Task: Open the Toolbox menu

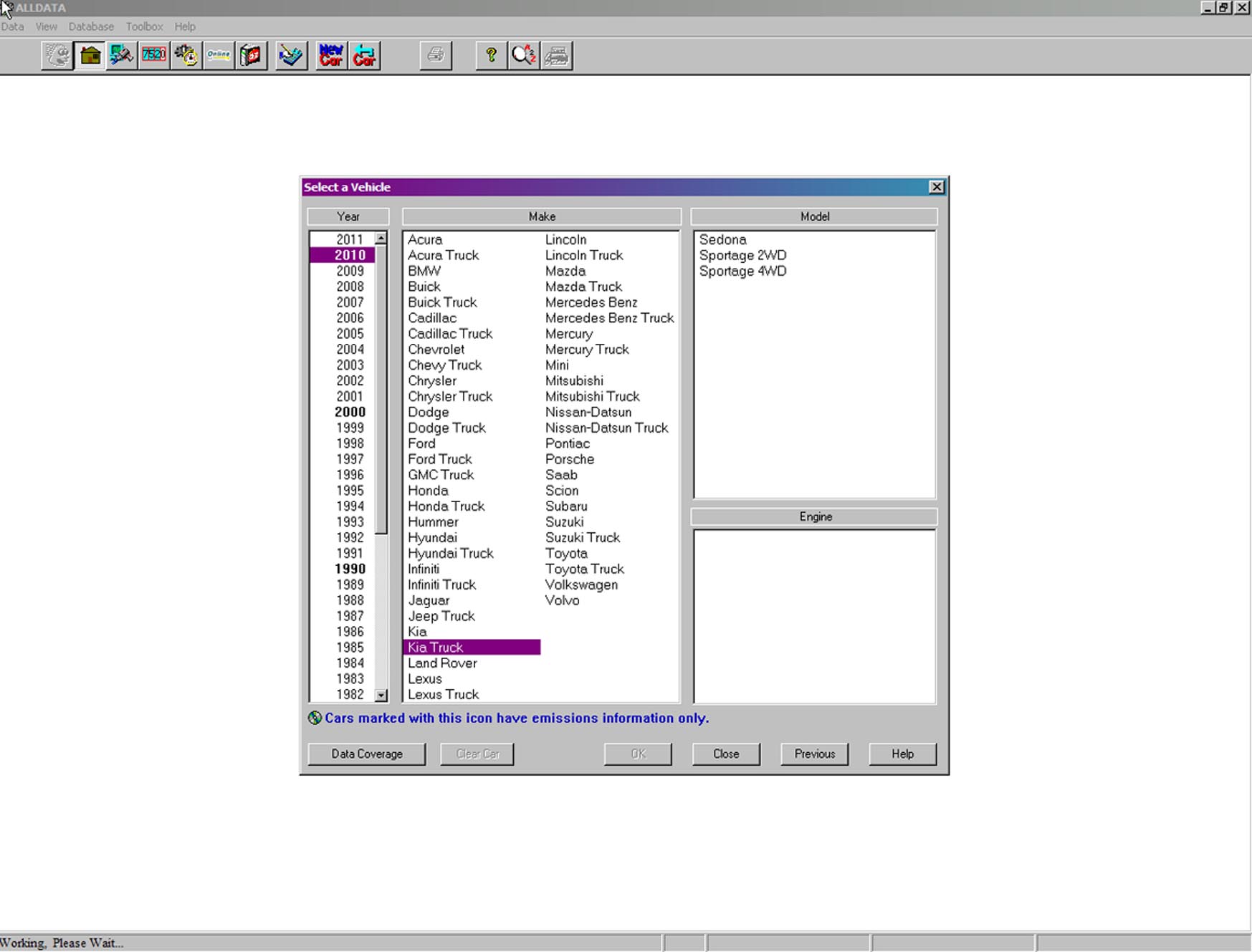Action: (x=144, y=27)
